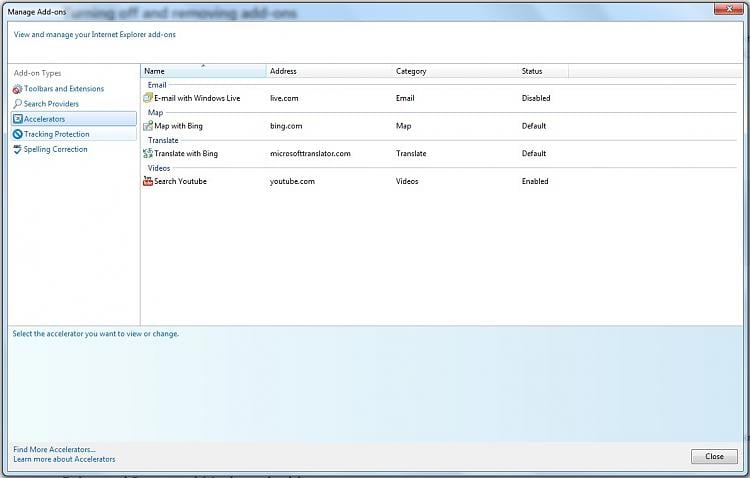
Task: Click the Toolbars and Extensions icon
Action: [x=18, y=89]
